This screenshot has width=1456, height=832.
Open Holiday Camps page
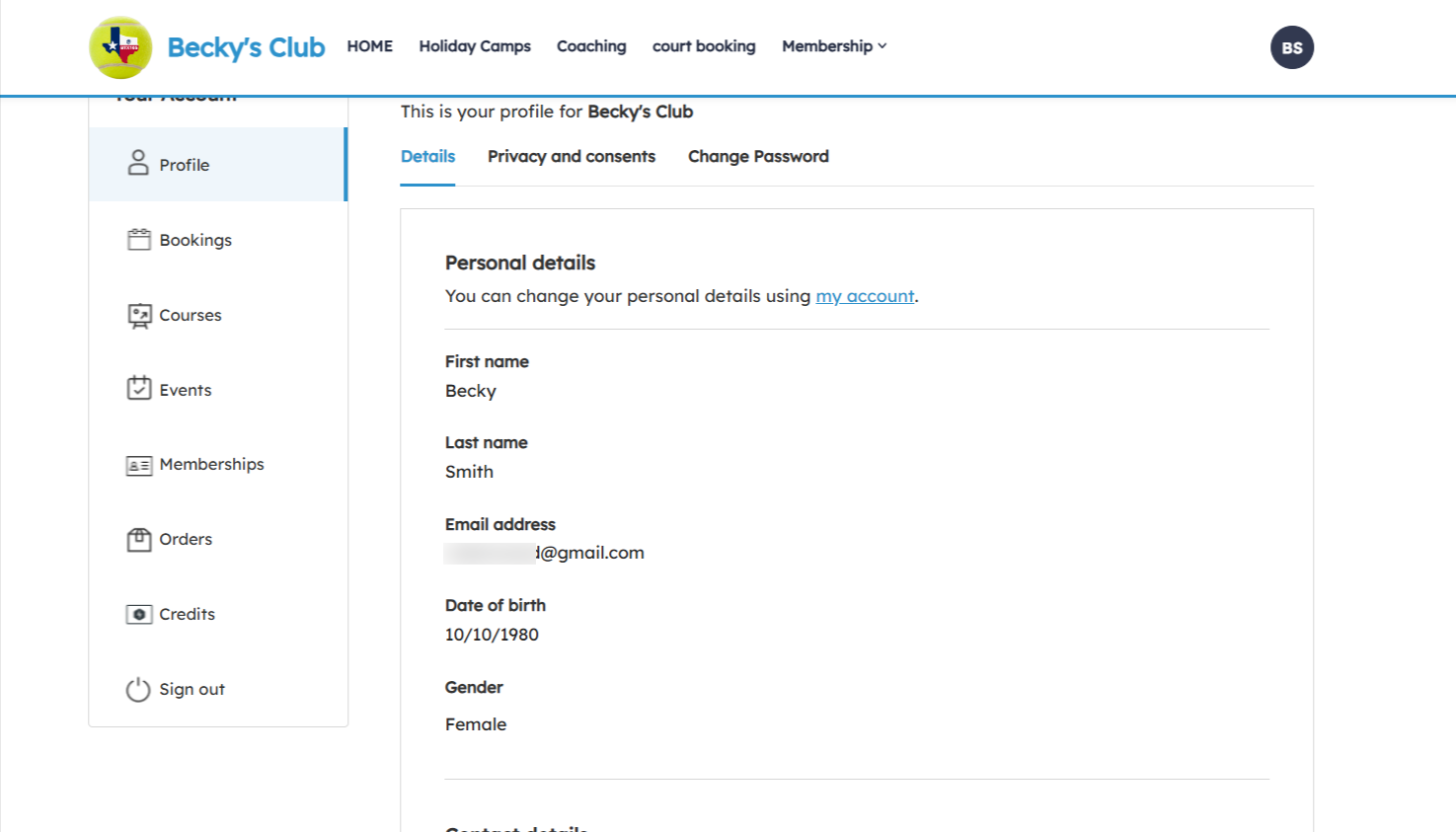click(x=475, y=46)
